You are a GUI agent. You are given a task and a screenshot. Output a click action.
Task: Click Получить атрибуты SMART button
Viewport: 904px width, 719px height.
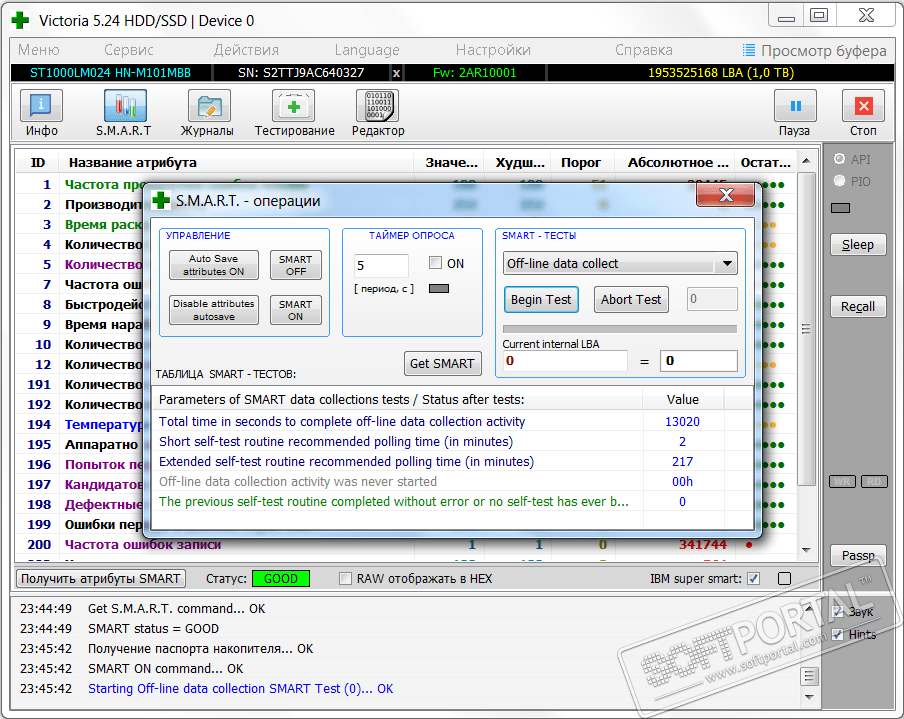coord(101,578)
